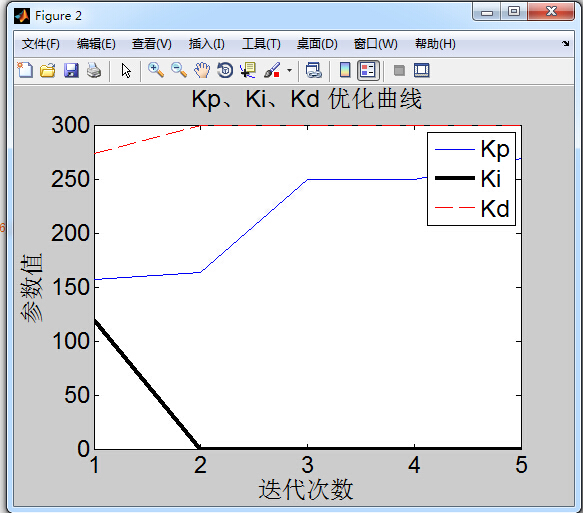Insert Colorbar using toolbar icon

coord(345,70)
